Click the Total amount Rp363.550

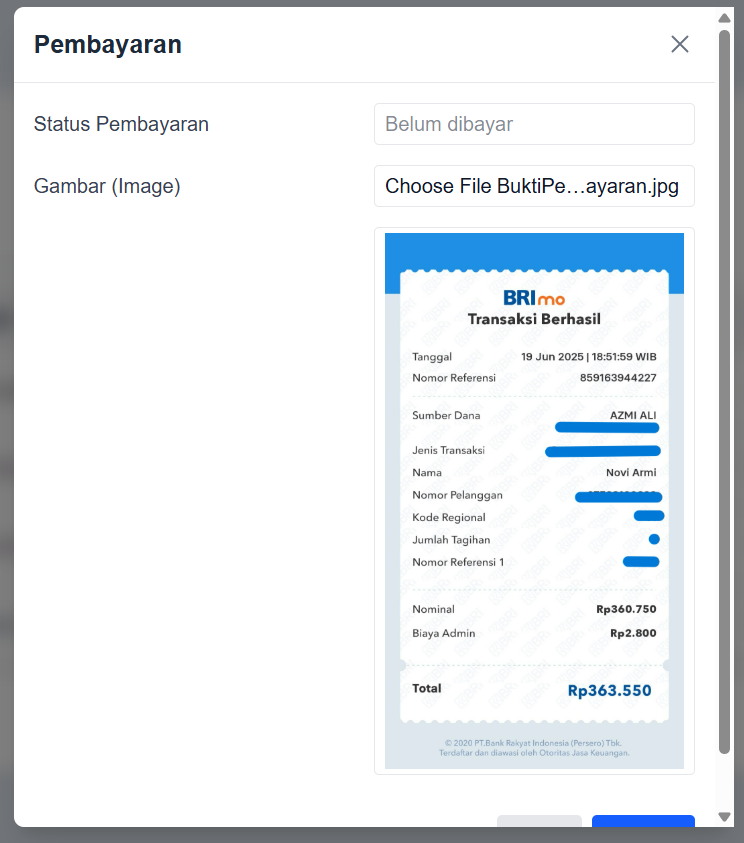[610, 690]
